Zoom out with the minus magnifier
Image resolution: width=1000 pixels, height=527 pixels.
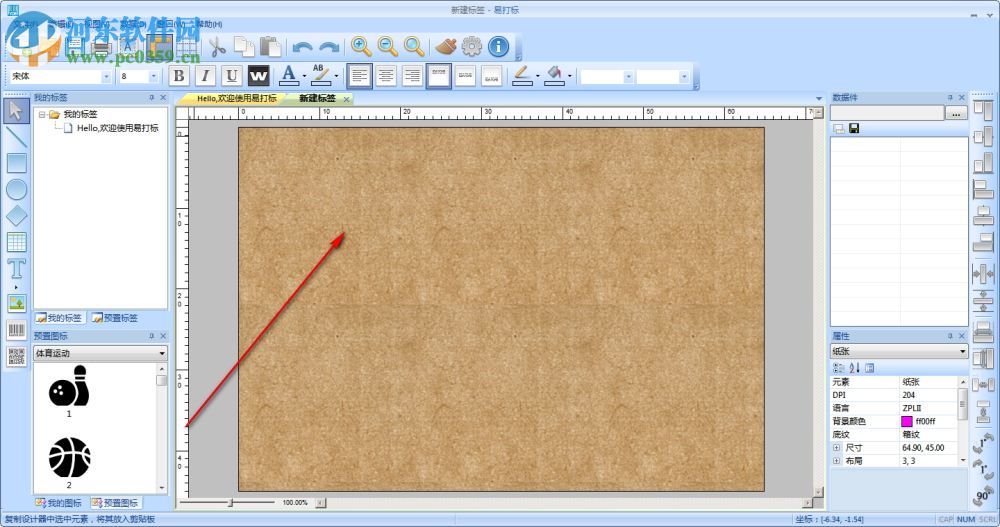click(387, 46)
